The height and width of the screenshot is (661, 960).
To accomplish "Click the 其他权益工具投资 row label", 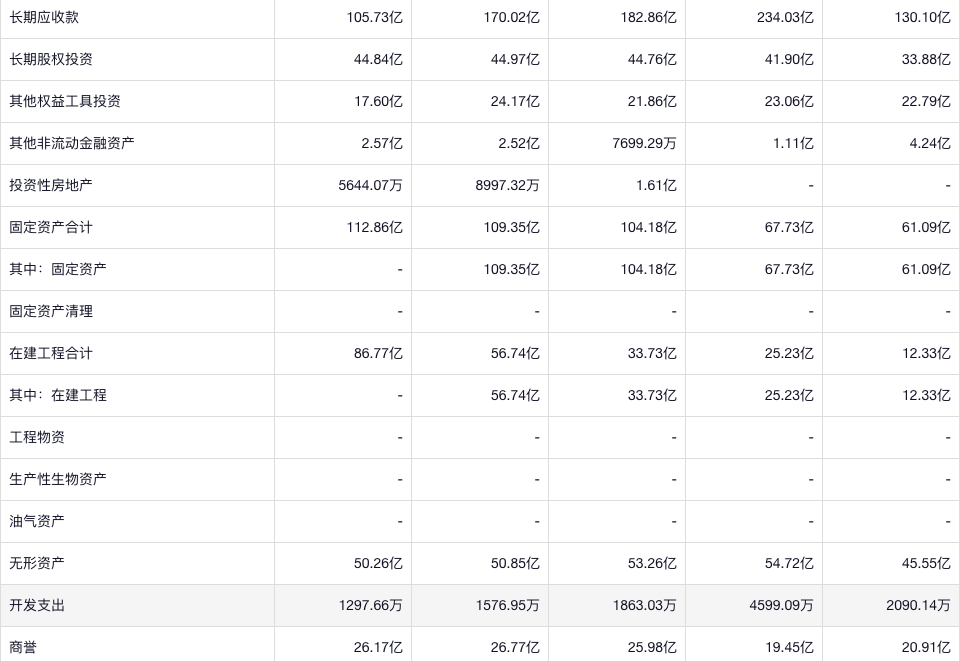I will 65,101.
